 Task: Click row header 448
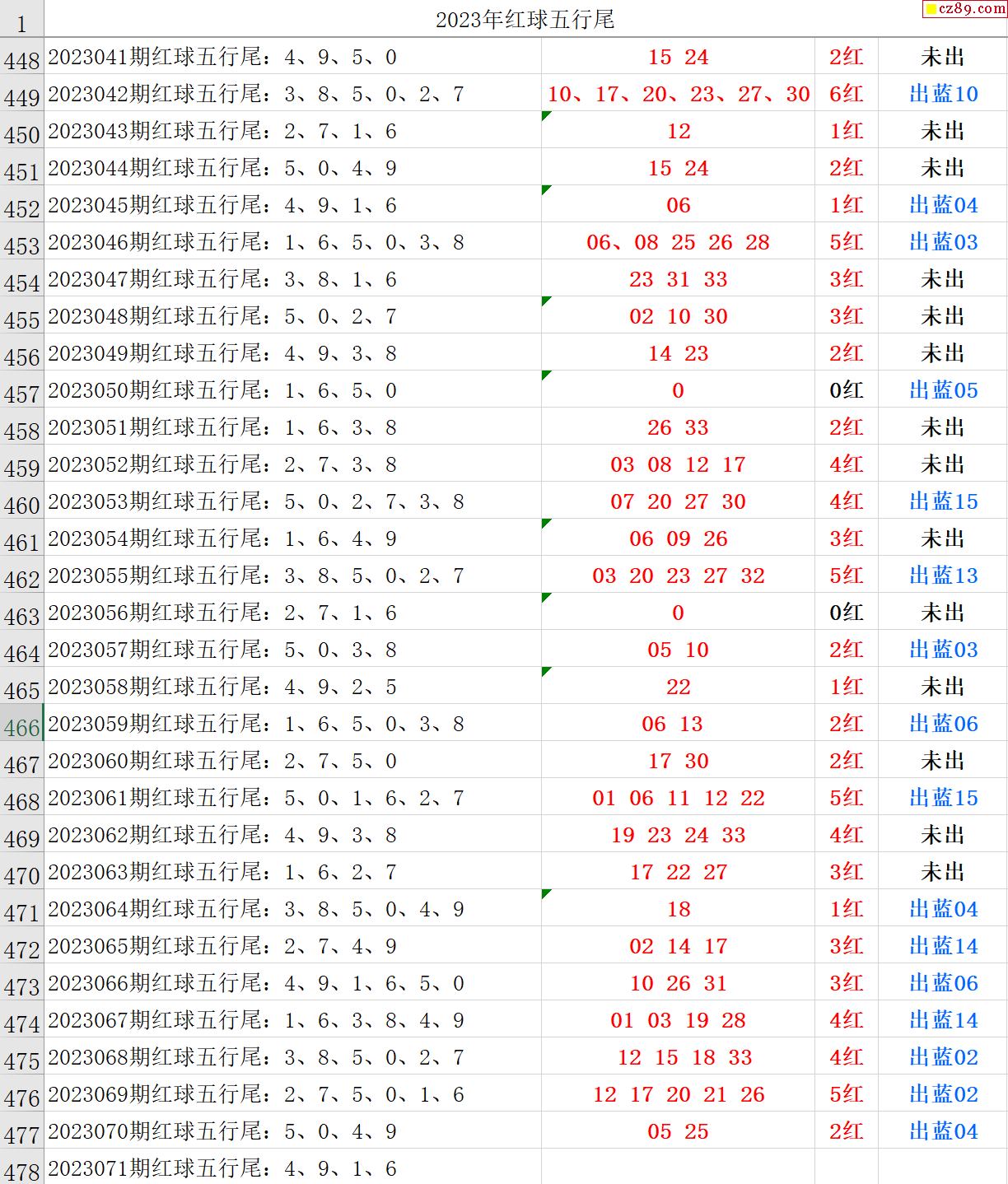[21, 60]
